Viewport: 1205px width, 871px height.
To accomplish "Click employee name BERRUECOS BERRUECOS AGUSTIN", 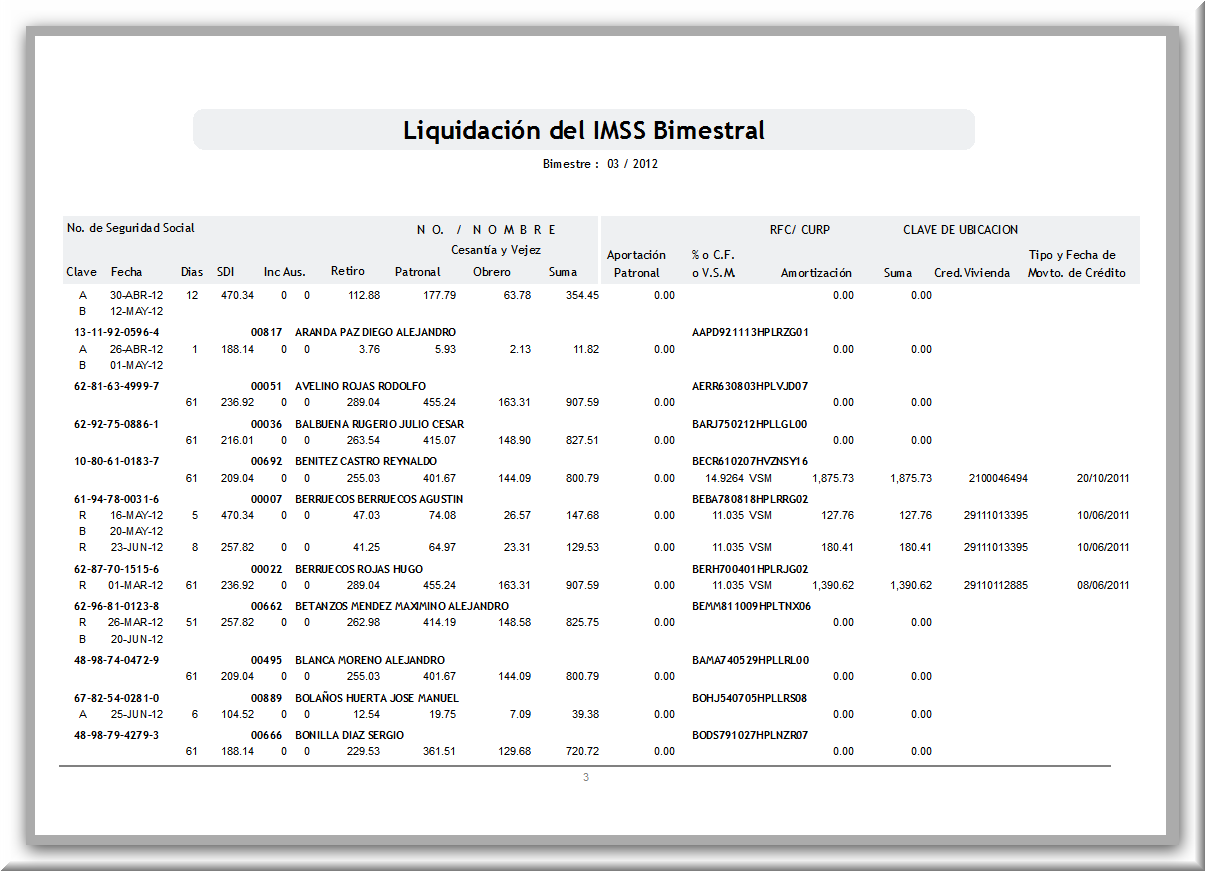I will point(379,499).
